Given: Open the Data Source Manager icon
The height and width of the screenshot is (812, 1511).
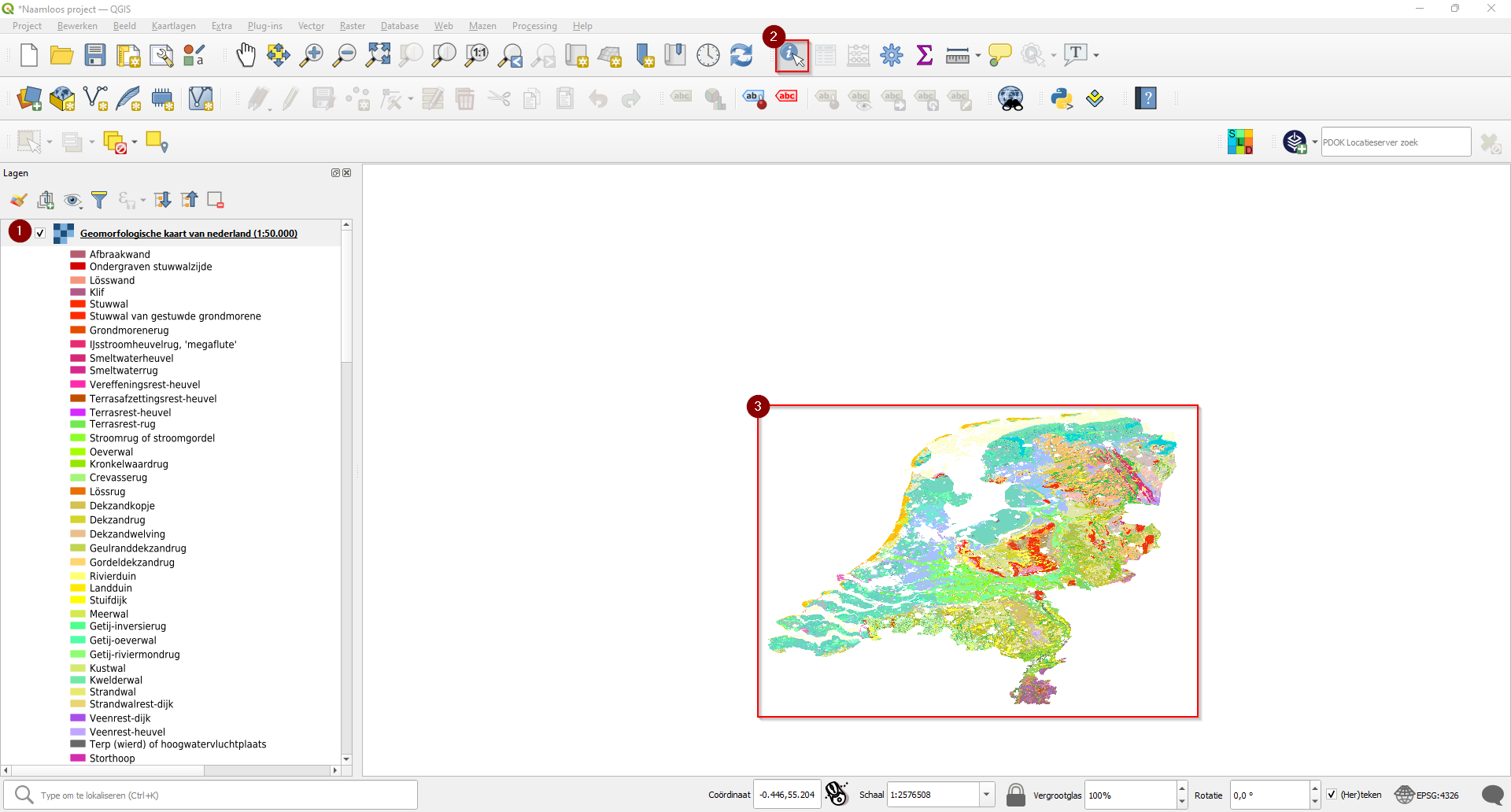Looking at the screenshot, I should pos(29,98).
